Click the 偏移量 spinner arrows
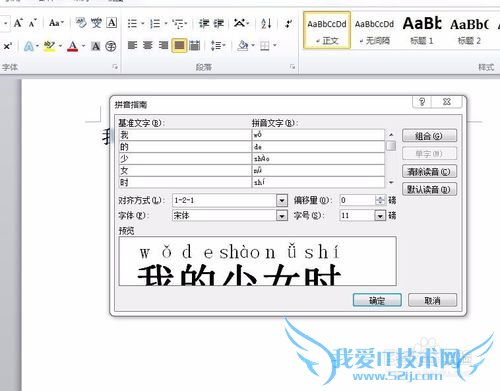500x391 pixels. coord(380,200)
